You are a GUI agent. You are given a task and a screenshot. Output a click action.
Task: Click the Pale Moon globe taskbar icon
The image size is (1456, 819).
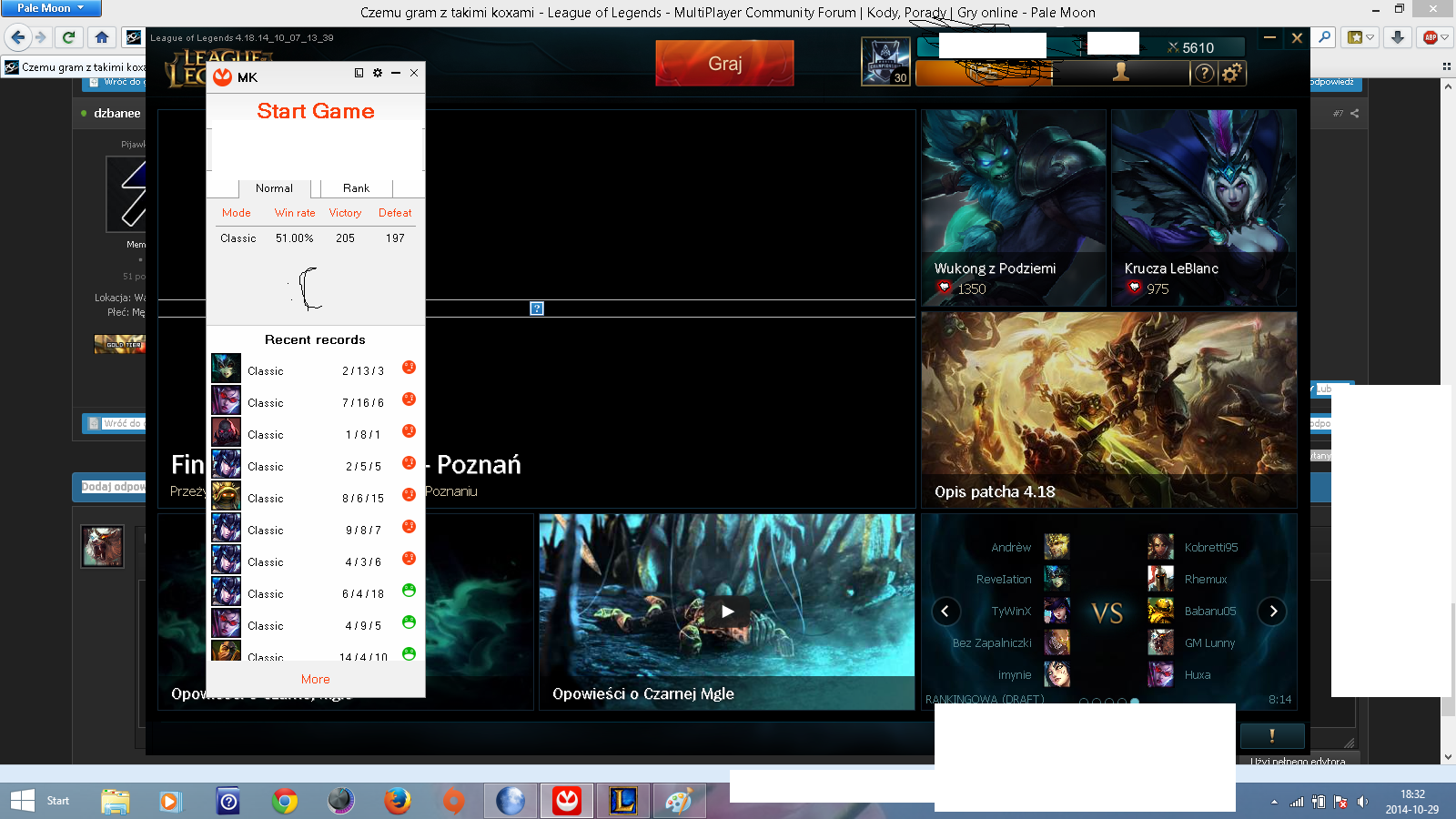pyautogui.click(x=511, y=801)
